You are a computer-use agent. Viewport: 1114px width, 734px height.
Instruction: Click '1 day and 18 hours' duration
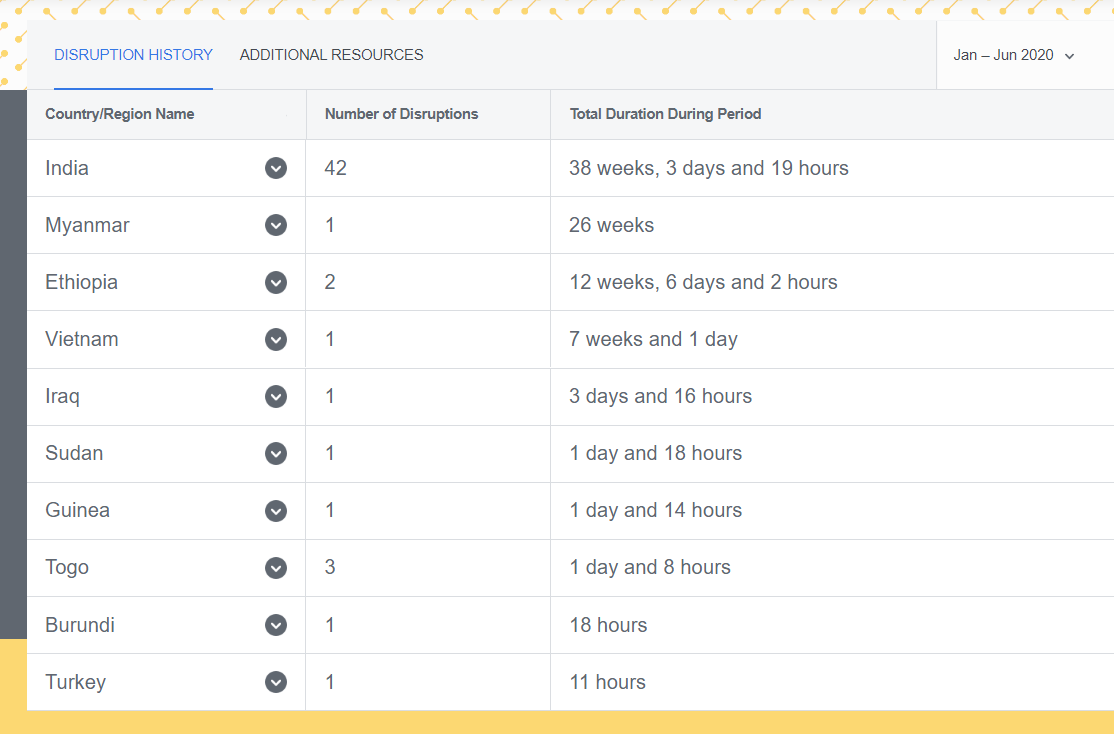[x=656, y=453]
